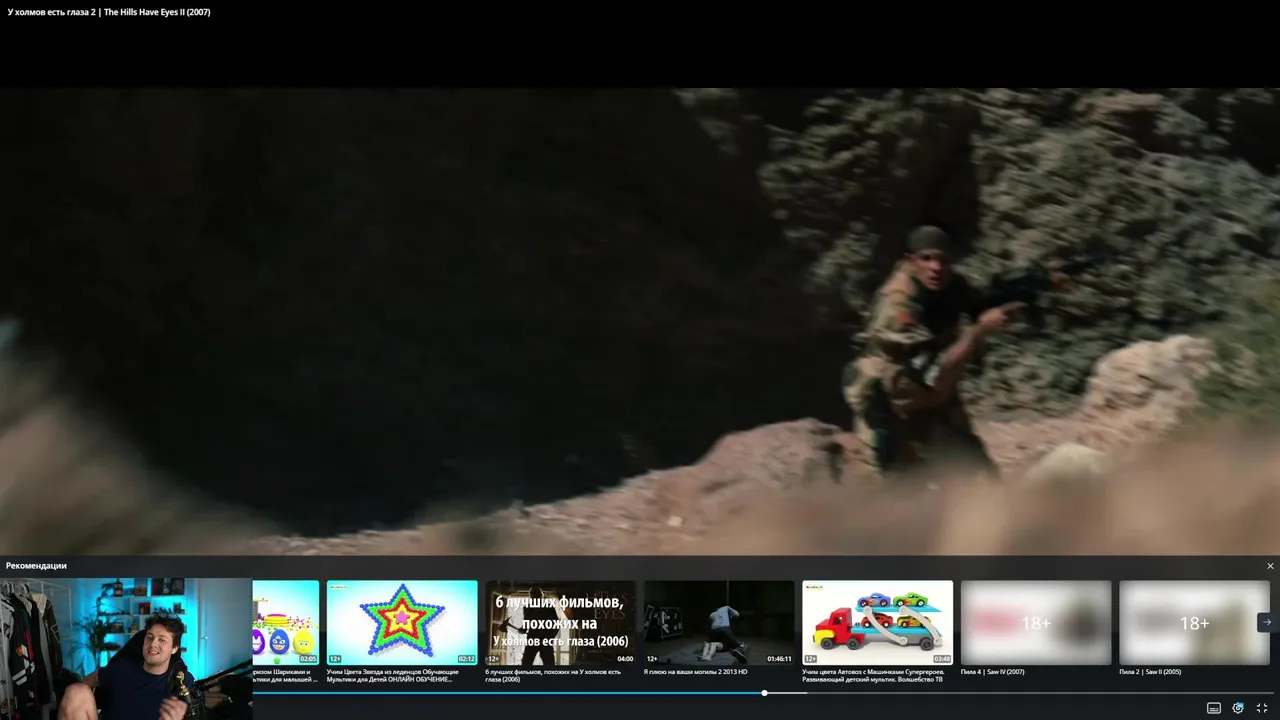Show next recommendations with the arrow button
This screenshot has width=1280, height=720.
tap(1266, 622)
